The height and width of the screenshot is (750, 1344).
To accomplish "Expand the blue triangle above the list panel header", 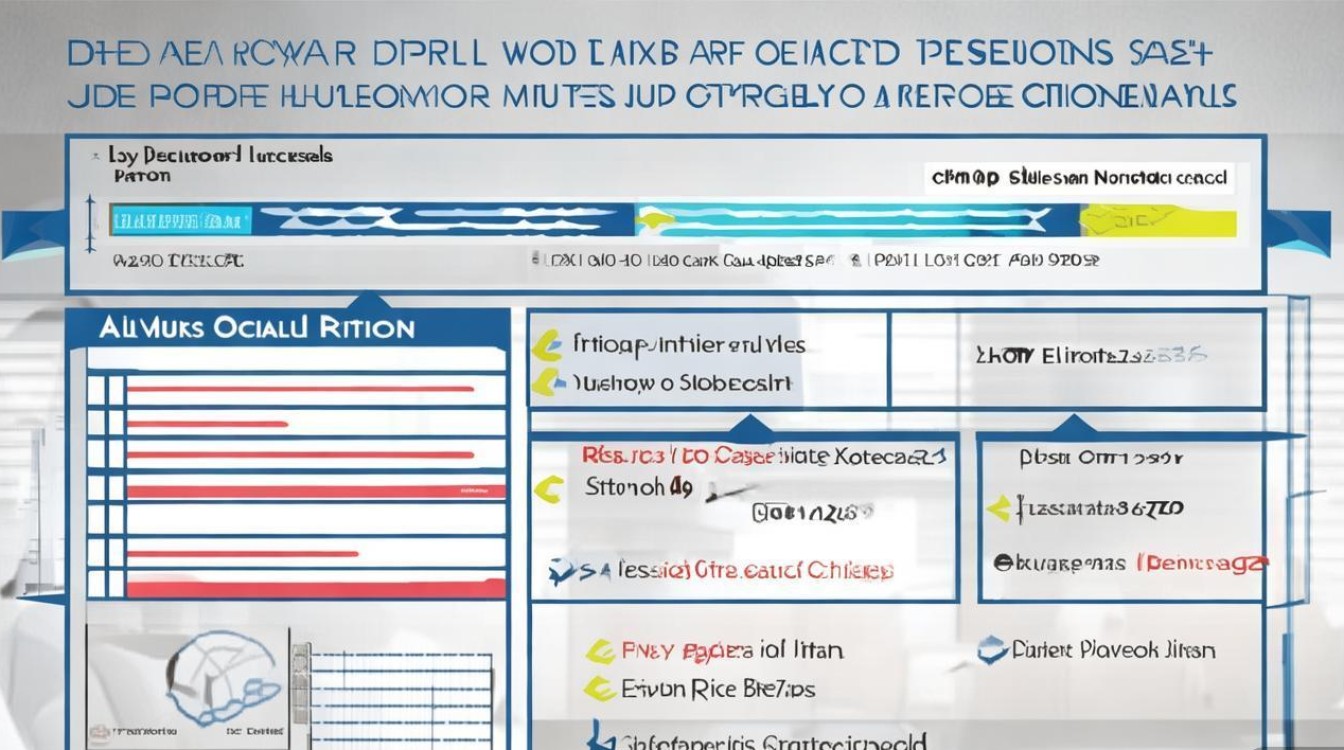I will 369,298.
